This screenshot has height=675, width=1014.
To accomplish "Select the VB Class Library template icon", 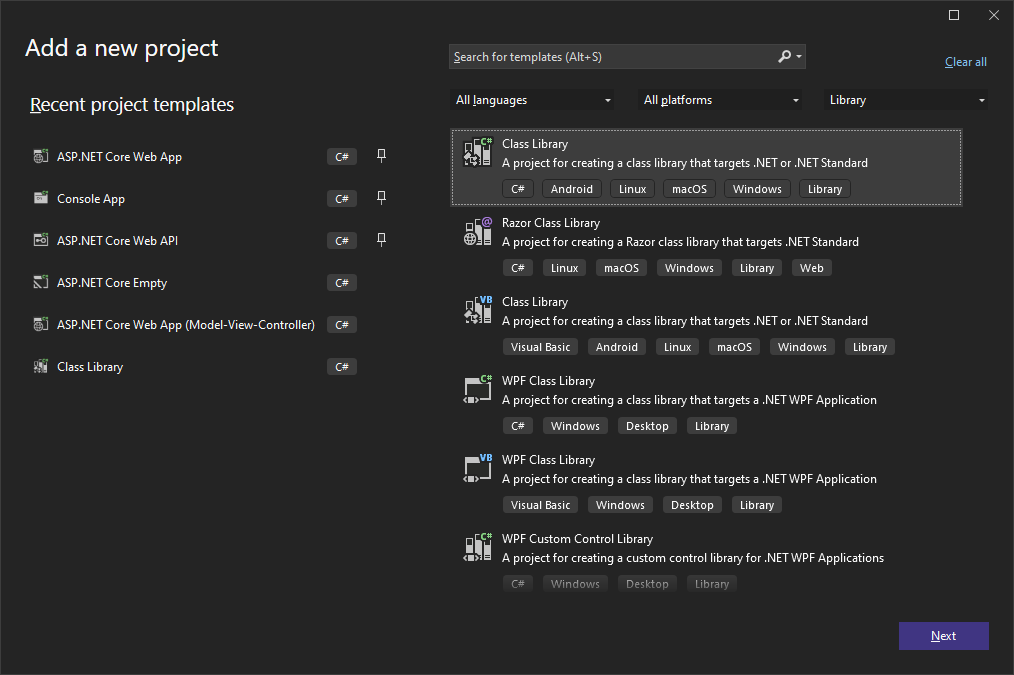I will [x=478, y=310].
